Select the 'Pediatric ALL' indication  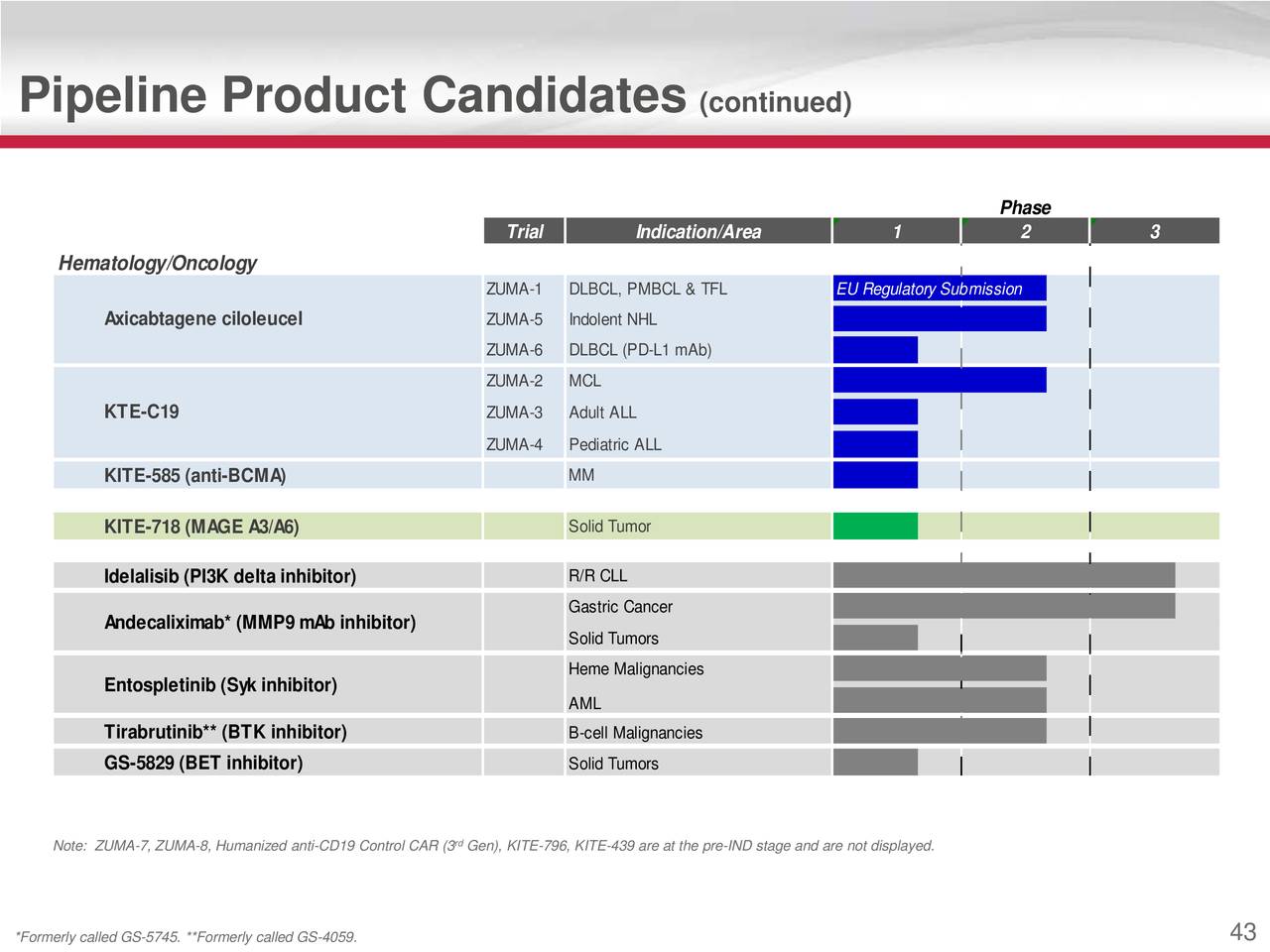[614, 444]
